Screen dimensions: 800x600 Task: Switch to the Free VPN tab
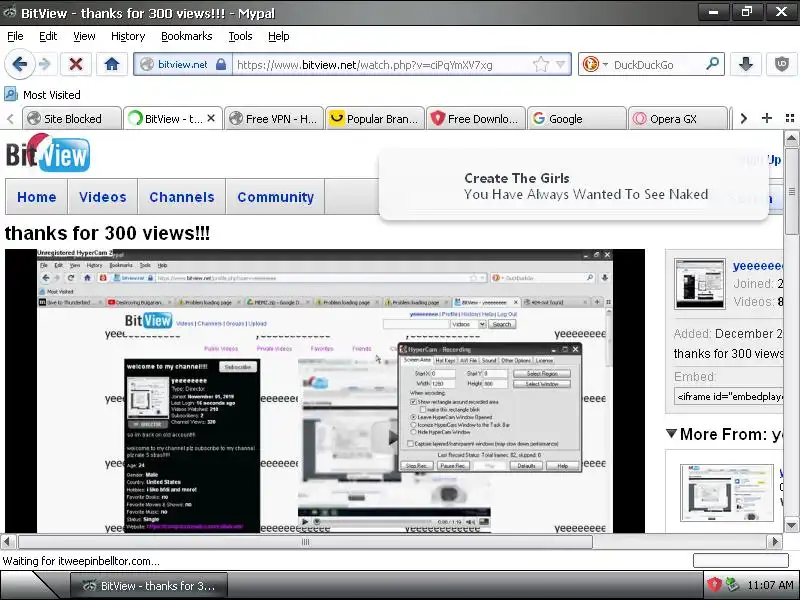coord(274,118)
